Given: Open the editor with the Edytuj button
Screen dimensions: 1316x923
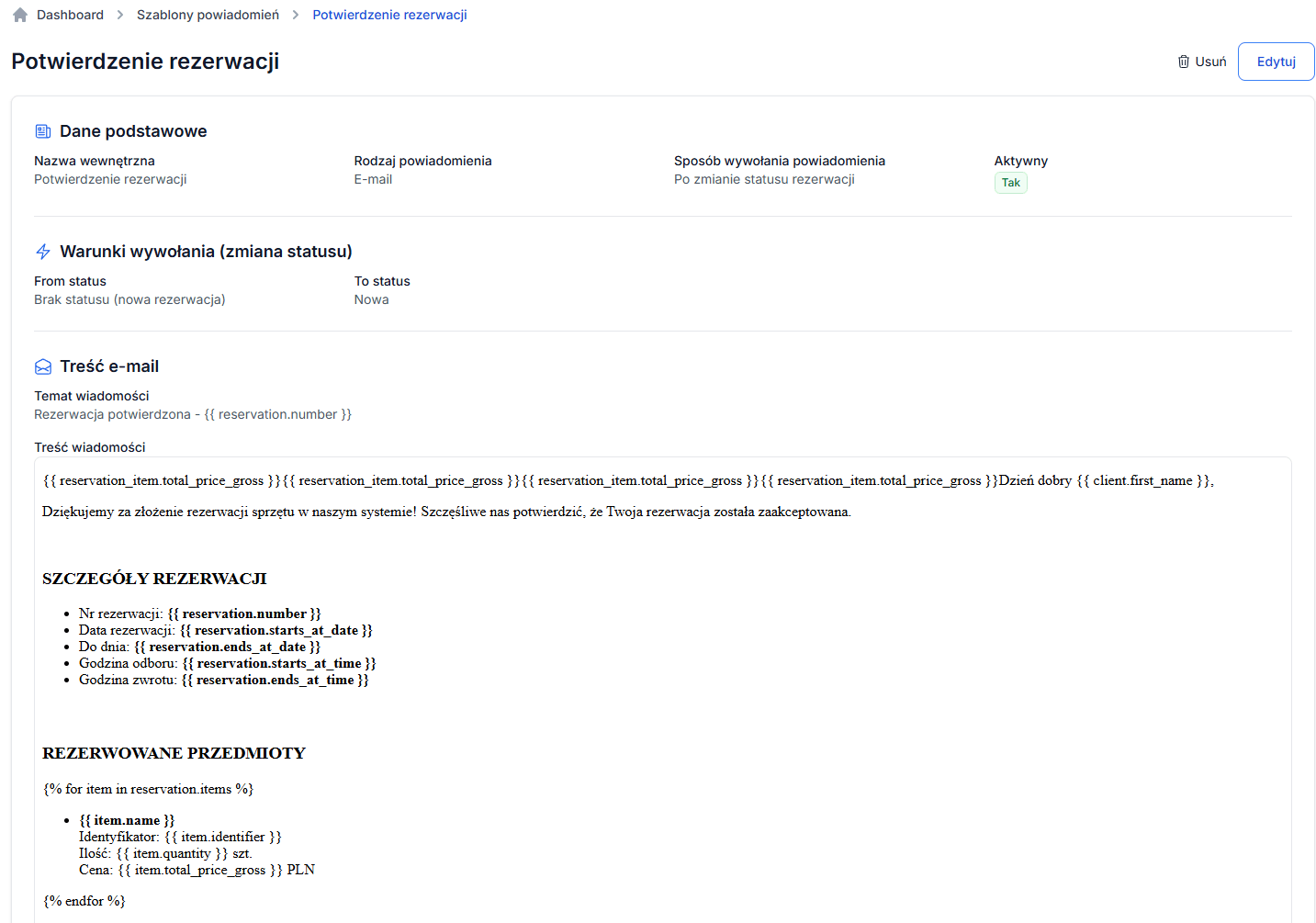Looking at the screenshot, I should pos(1276,62).
